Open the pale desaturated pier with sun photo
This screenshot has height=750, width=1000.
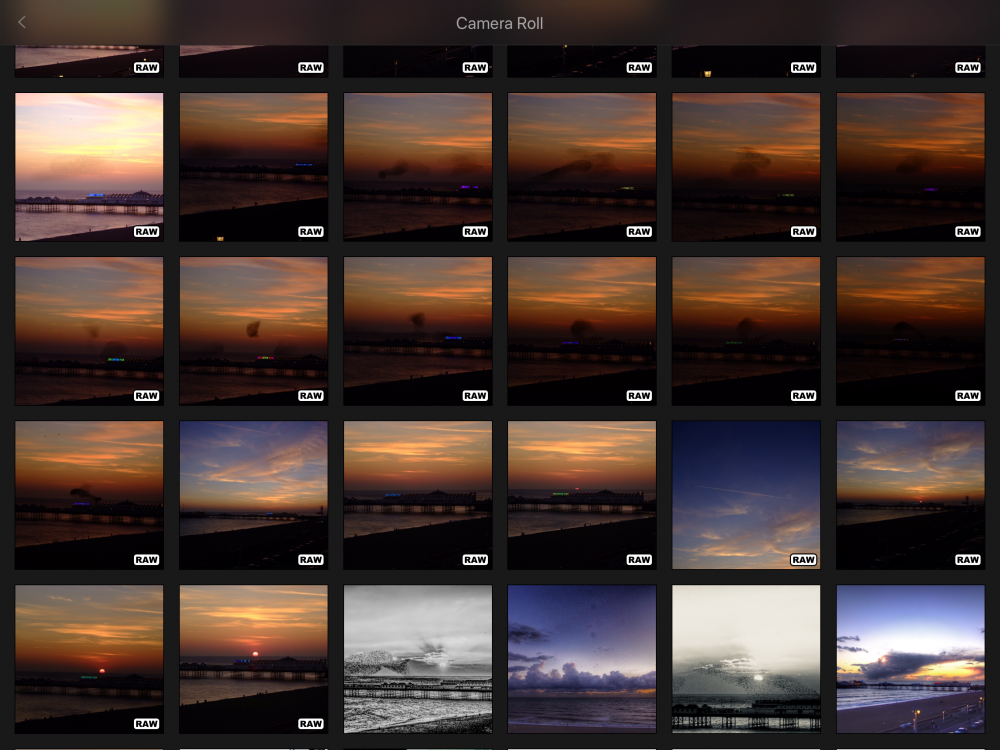[745, 658]
